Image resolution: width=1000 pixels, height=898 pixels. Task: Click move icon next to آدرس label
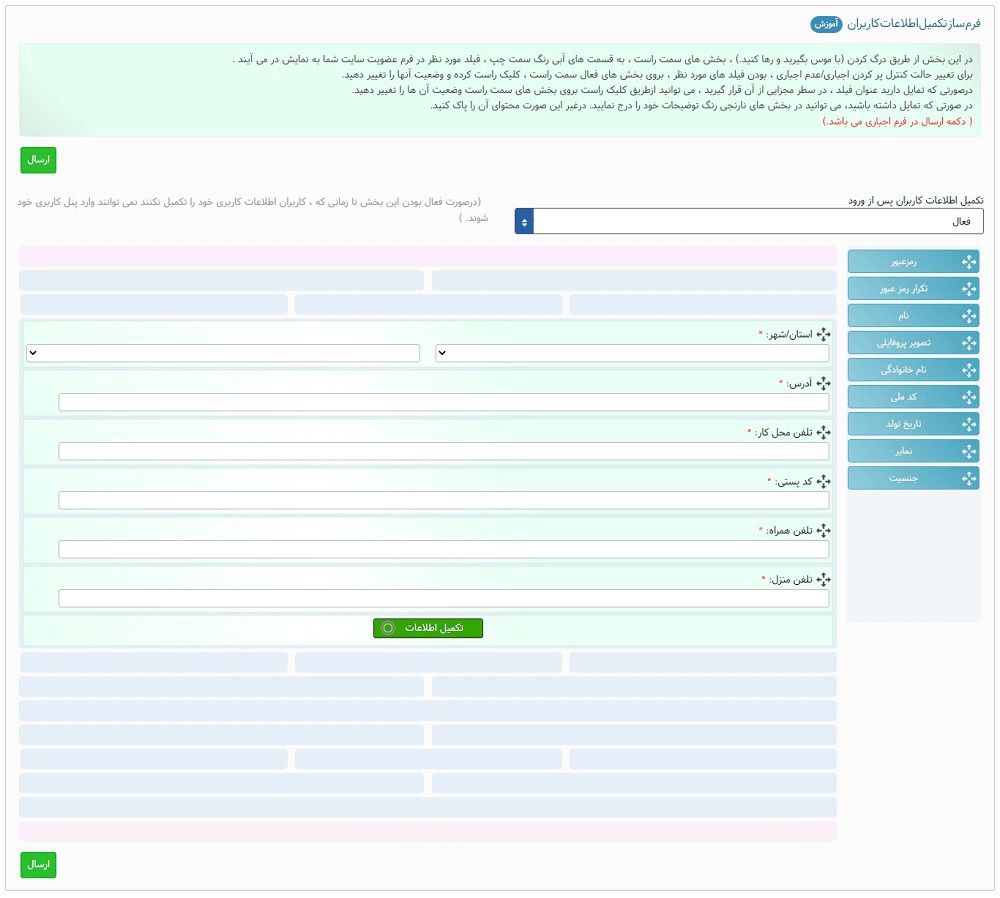coord(823,383)
